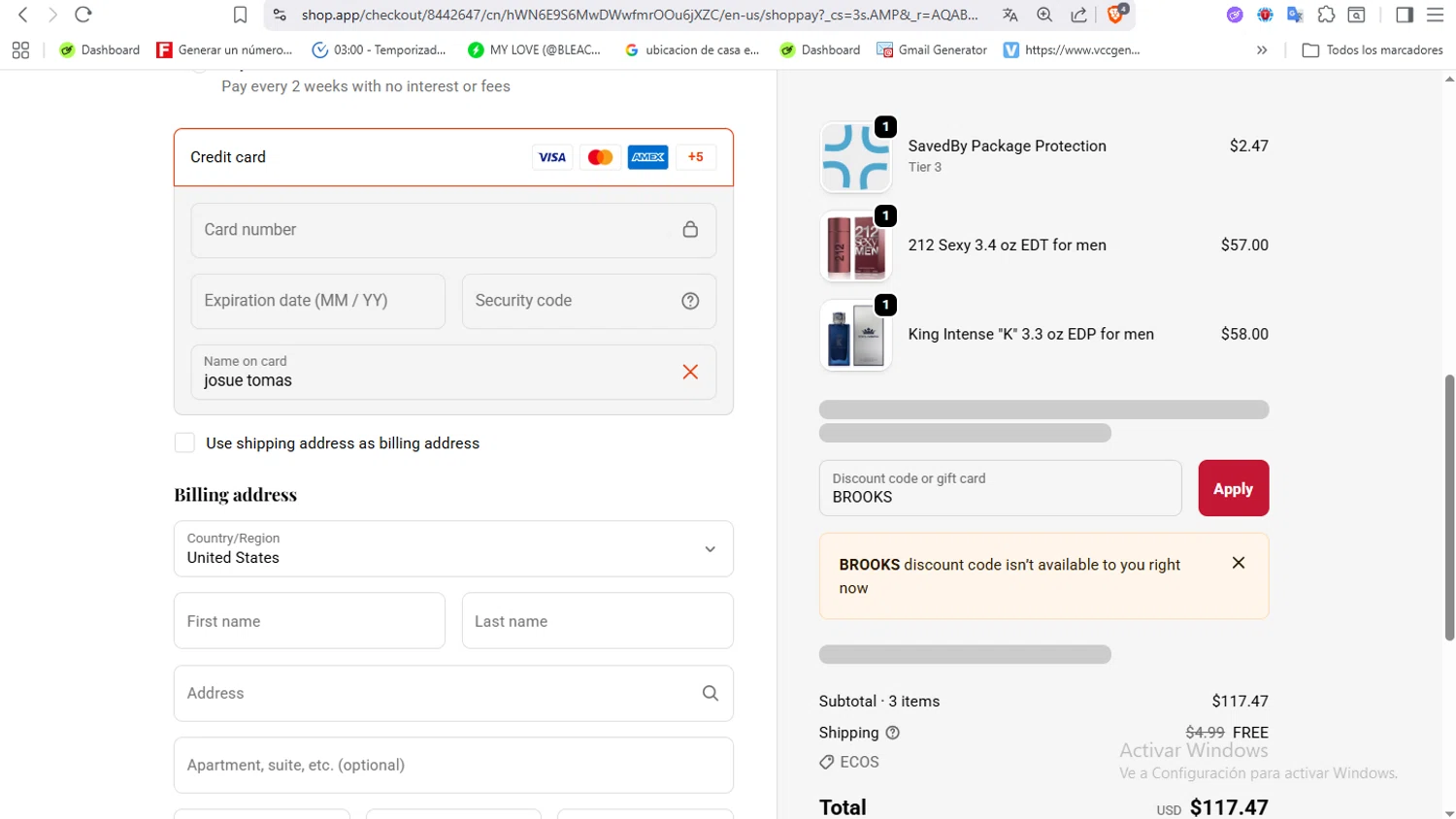Show more bookmarks with the chevron overflow
The height and width of the screenshot is (819, 1456).
1262,49
